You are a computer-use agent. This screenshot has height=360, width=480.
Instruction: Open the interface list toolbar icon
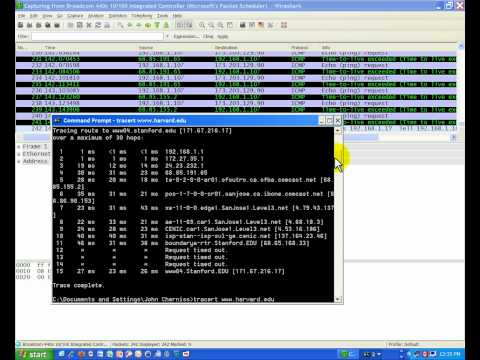(x=20, y=25)
